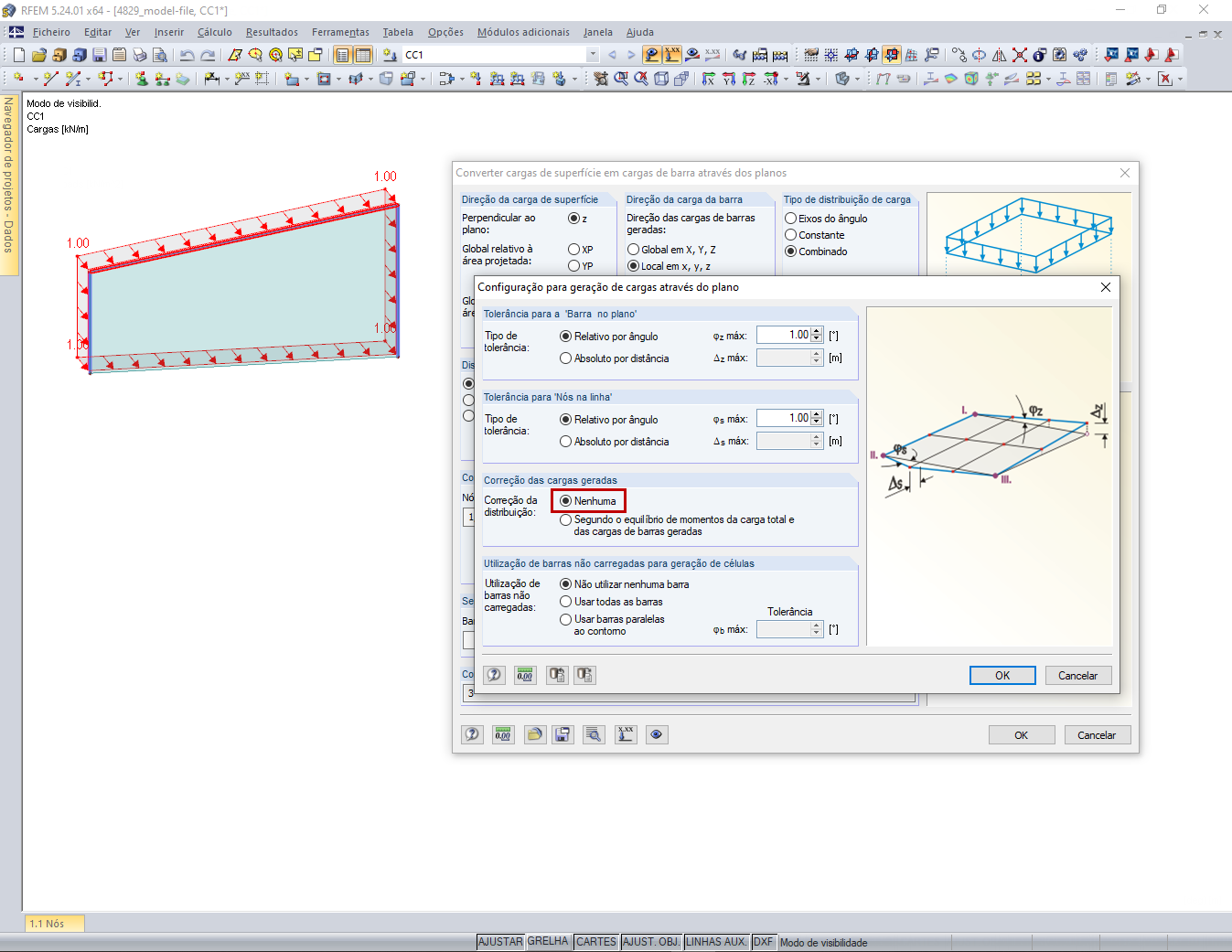Click the x.xx load value icon in Converter dialog
This screenshot has height=952, width=1232.
[626, 734]
